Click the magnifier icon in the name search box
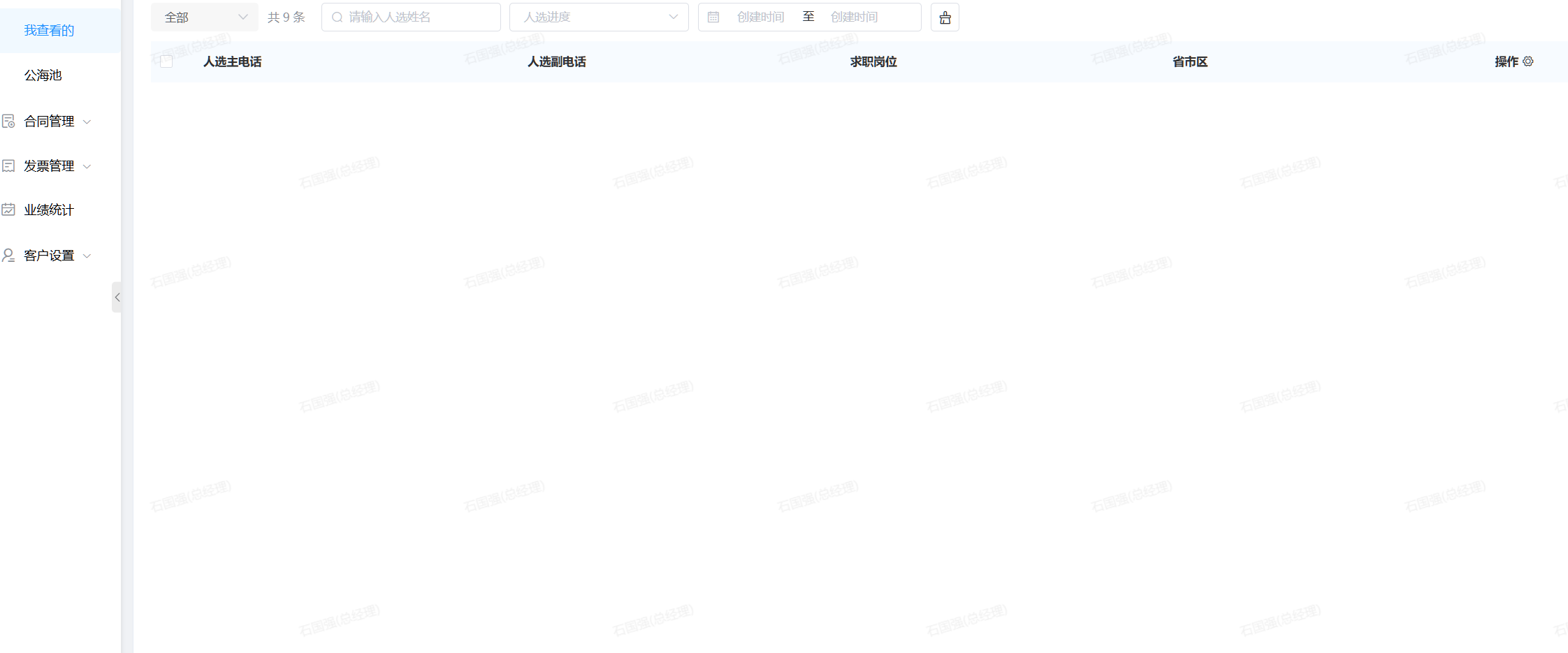The width and height of the screenshot is (1568, 653). pos(336,17)
